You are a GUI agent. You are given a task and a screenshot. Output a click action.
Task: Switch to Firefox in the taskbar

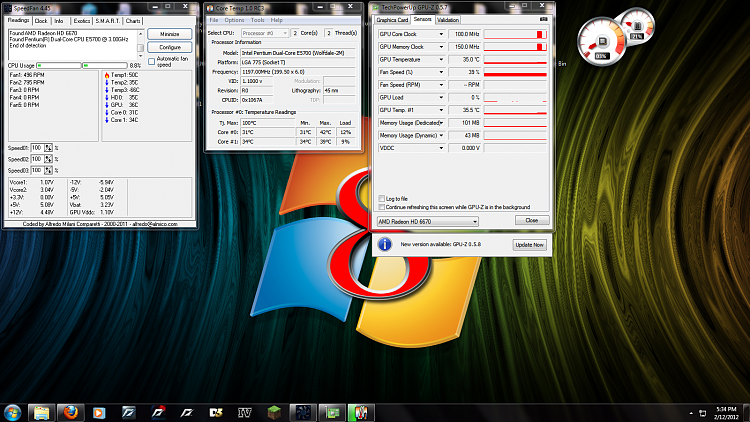(x=71, y=412)
